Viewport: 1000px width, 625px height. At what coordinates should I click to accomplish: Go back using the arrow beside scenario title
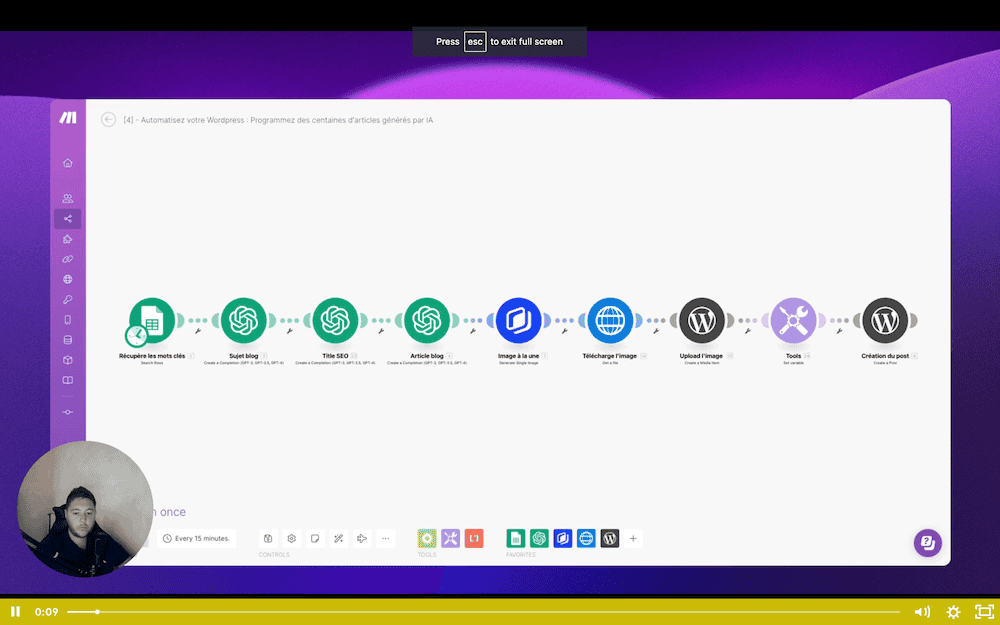pos(109,120)
